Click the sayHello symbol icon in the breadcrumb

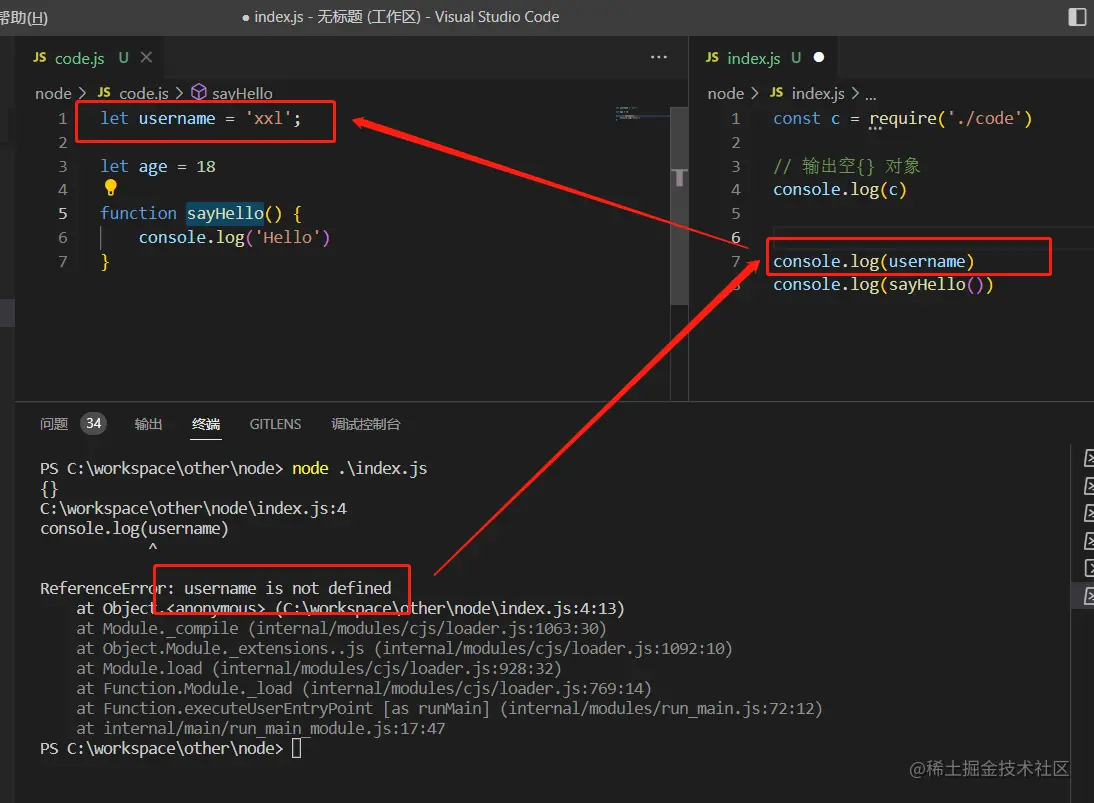tap(199, 92)
